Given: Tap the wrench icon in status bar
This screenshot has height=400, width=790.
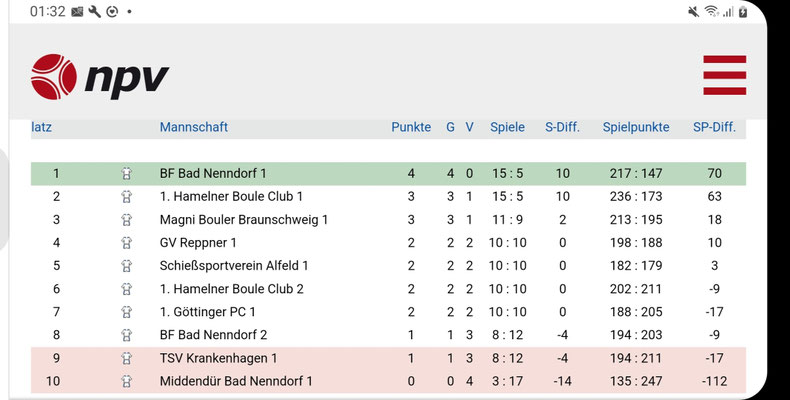Looking at the screenshot, I should [95, 11].
